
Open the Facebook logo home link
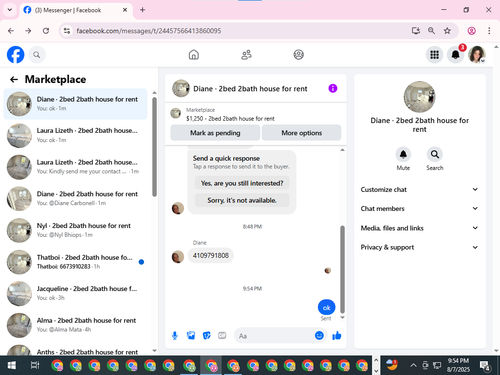[x=16, y=55]
